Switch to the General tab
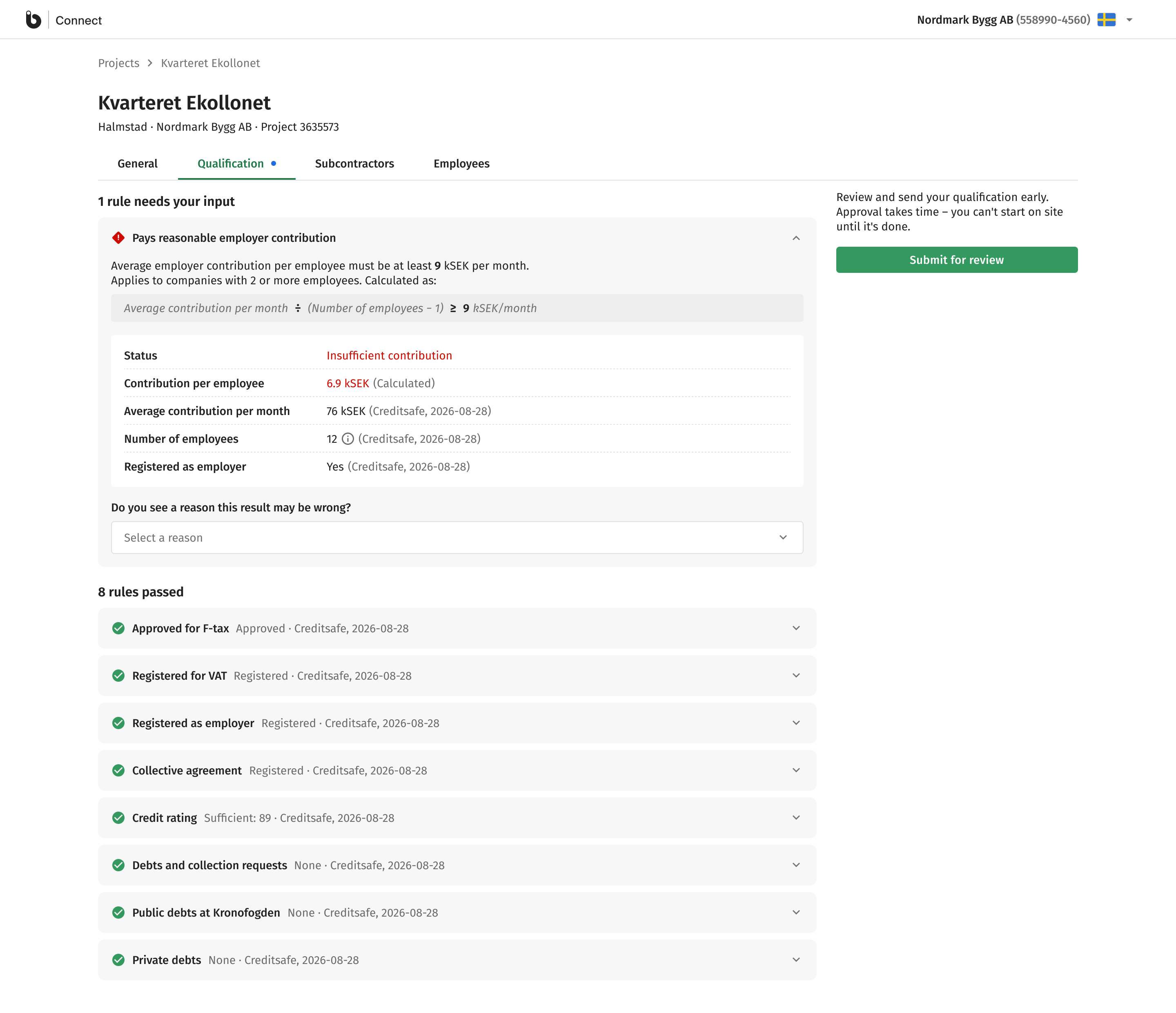Viewport: 1176px width, 1013px height. click(137, 163)
